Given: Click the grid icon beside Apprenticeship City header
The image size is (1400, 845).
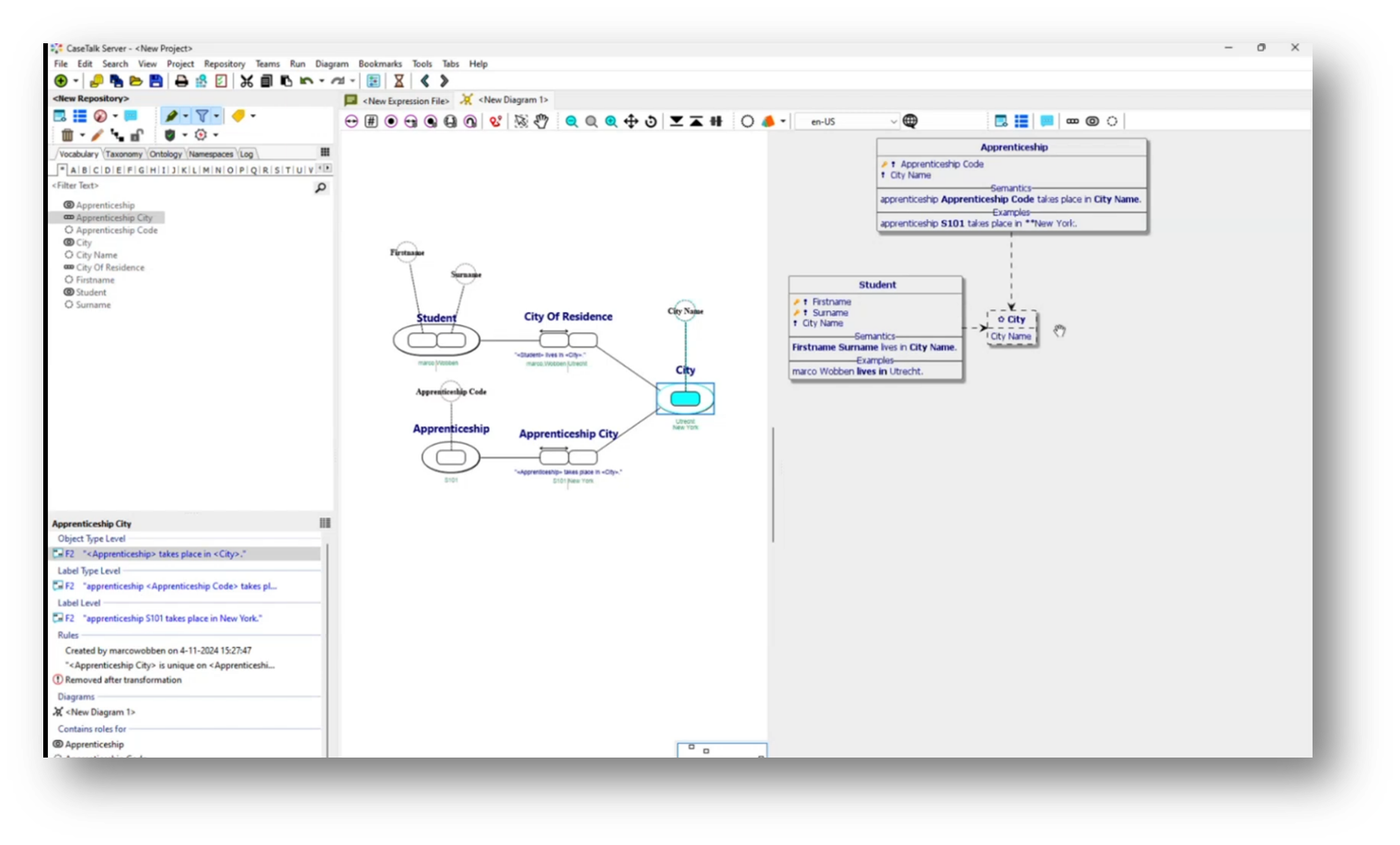Looking at the screenshot, I should pos(325,523).
